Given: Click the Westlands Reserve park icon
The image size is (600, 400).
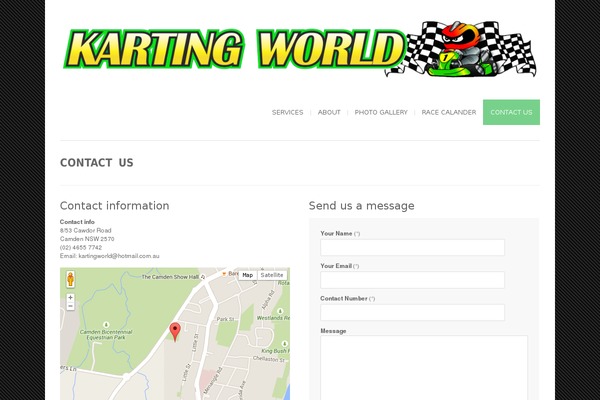Looking at the screenshot, I should (x=280, y=311).
